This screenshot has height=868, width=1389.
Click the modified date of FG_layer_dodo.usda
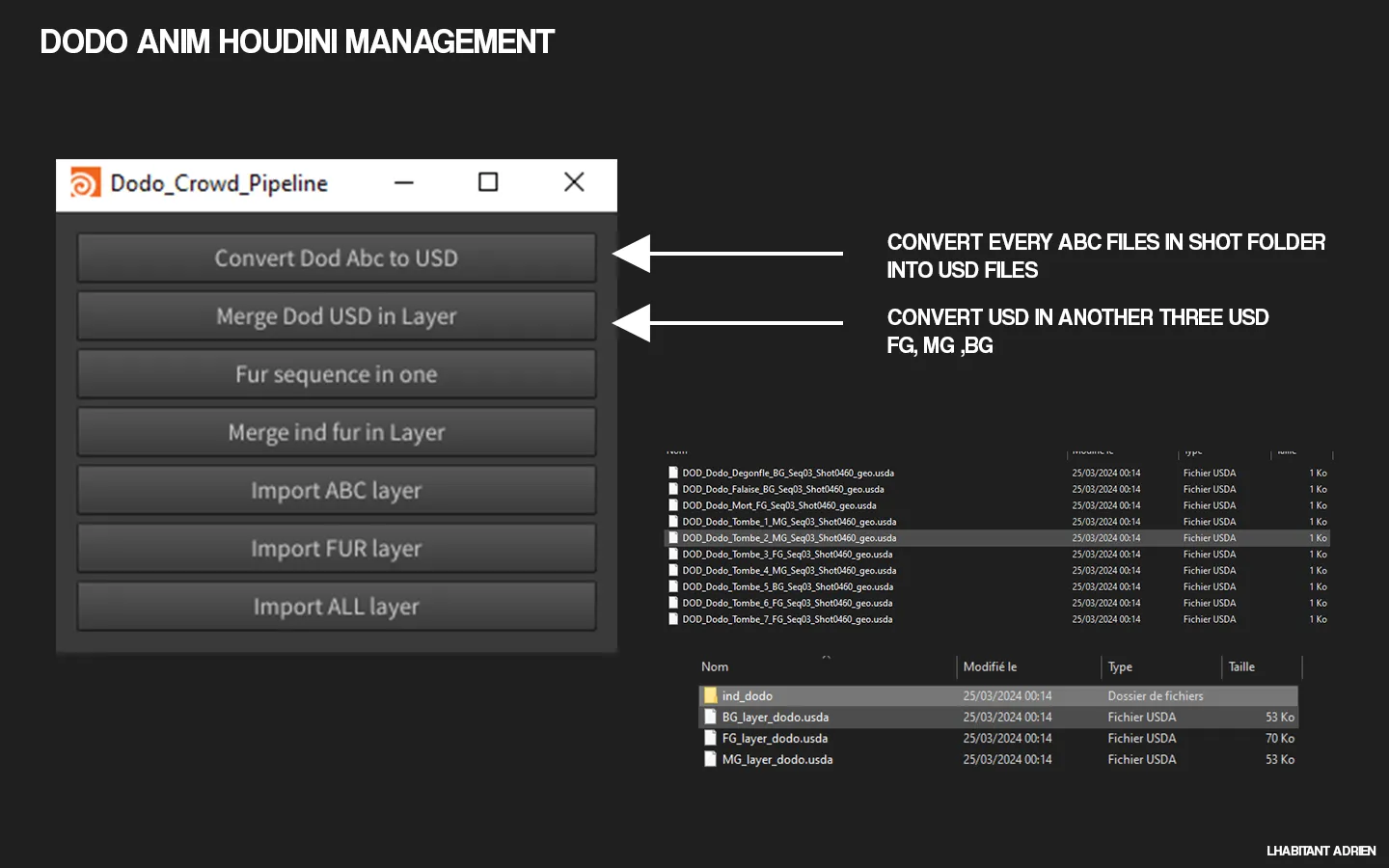(1007, 738)
